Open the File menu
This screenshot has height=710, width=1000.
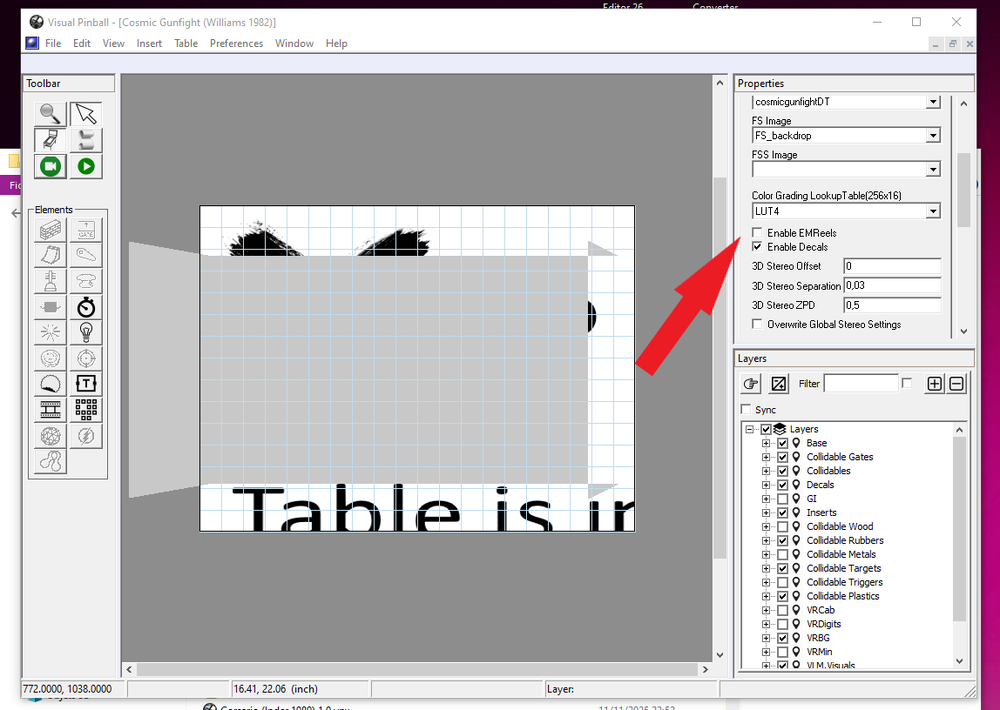(x=53, y=43)
